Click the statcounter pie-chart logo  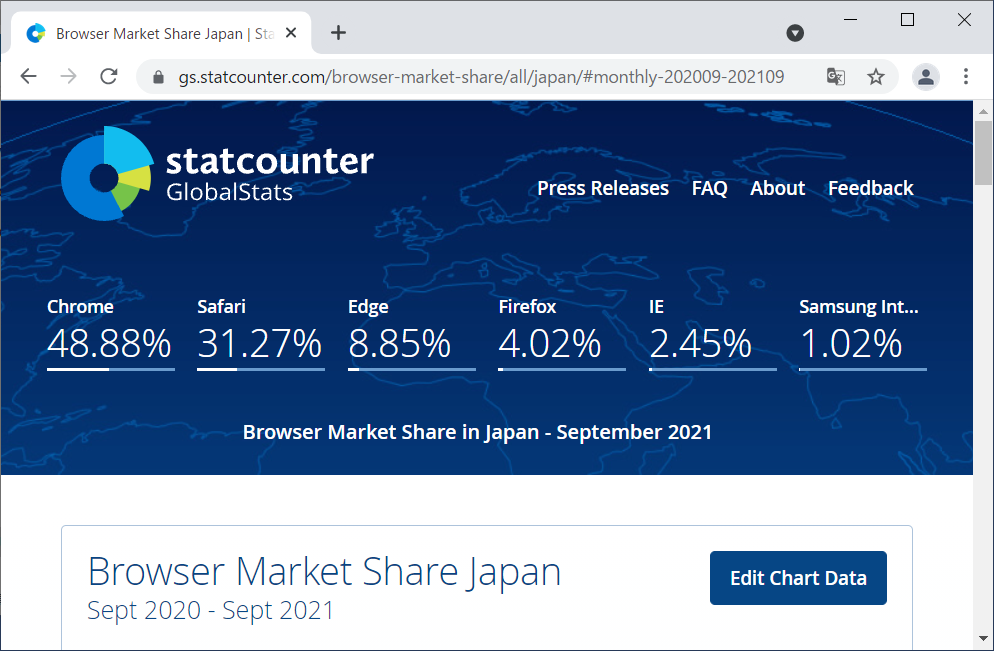click(x=107, y=174)
